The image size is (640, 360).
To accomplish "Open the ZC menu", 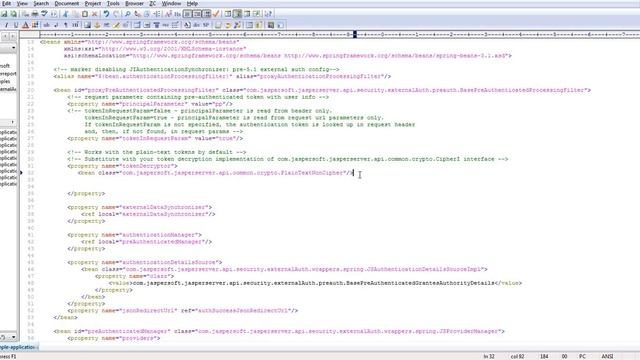I will coord(153,3).
